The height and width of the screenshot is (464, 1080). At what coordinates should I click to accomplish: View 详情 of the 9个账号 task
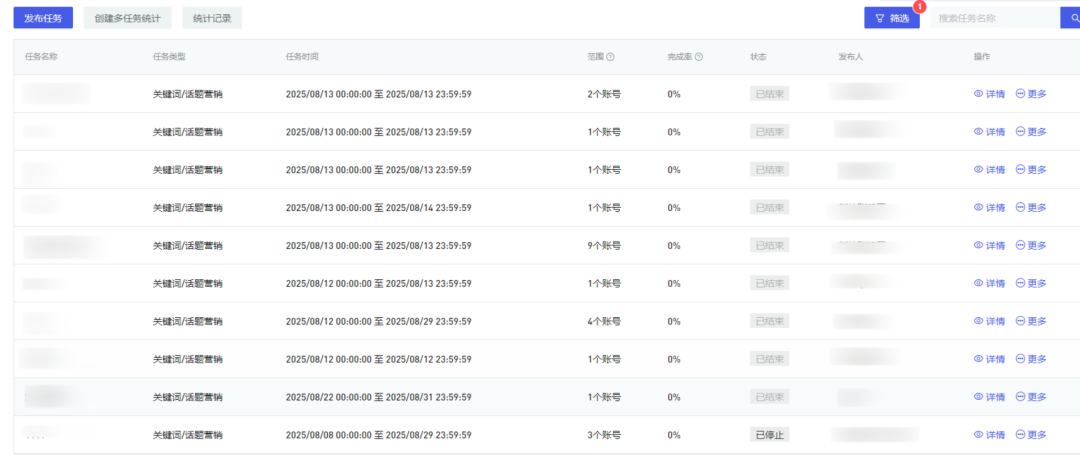pyautogui.click(x=989, y=246)
